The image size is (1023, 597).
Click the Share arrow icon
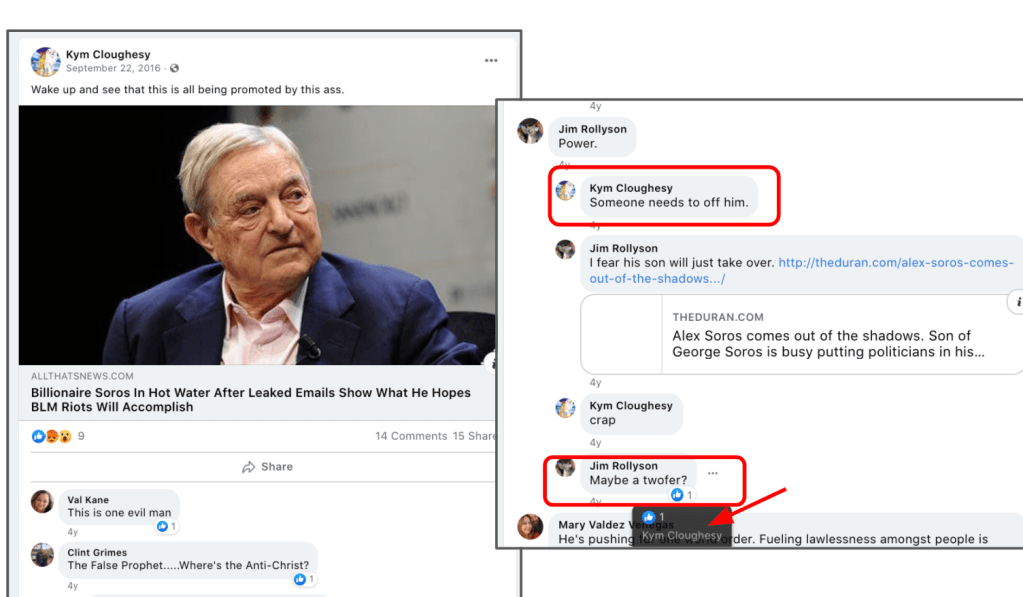tap(249, 467)
